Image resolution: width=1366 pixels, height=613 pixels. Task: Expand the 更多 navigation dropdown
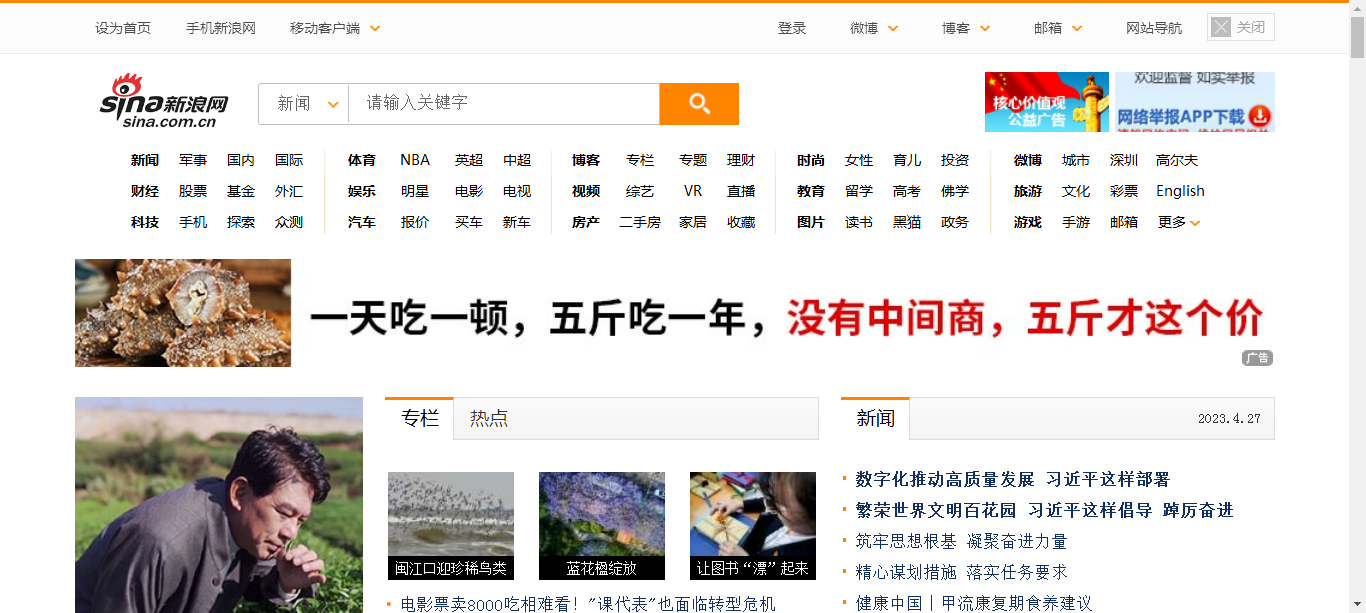coord(1179,222)
